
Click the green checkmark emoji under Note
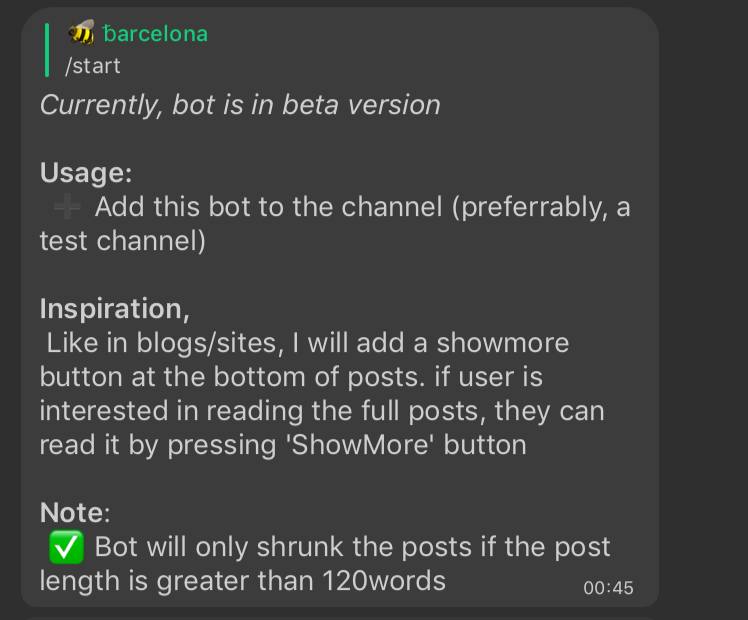[65, 547]
